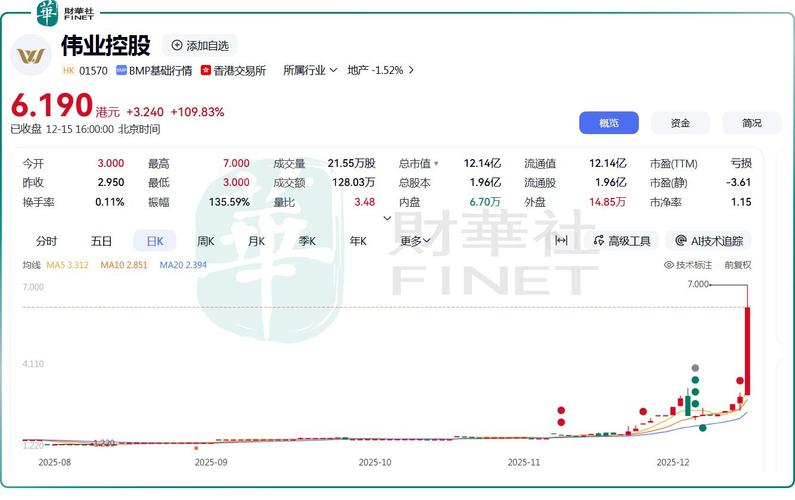
Task: Select the 季K chart period
Action: 307,241
